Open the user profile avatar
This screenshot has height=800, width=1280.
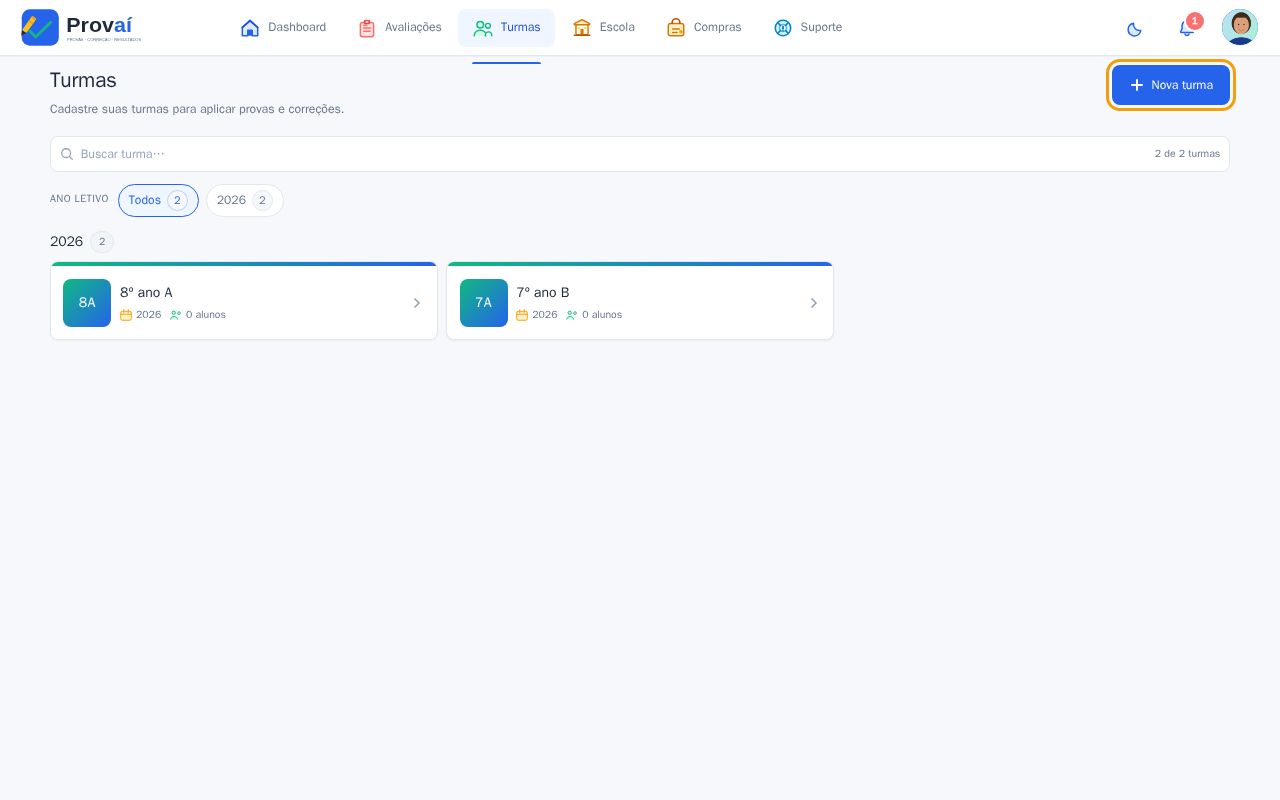click(1240, 27)
